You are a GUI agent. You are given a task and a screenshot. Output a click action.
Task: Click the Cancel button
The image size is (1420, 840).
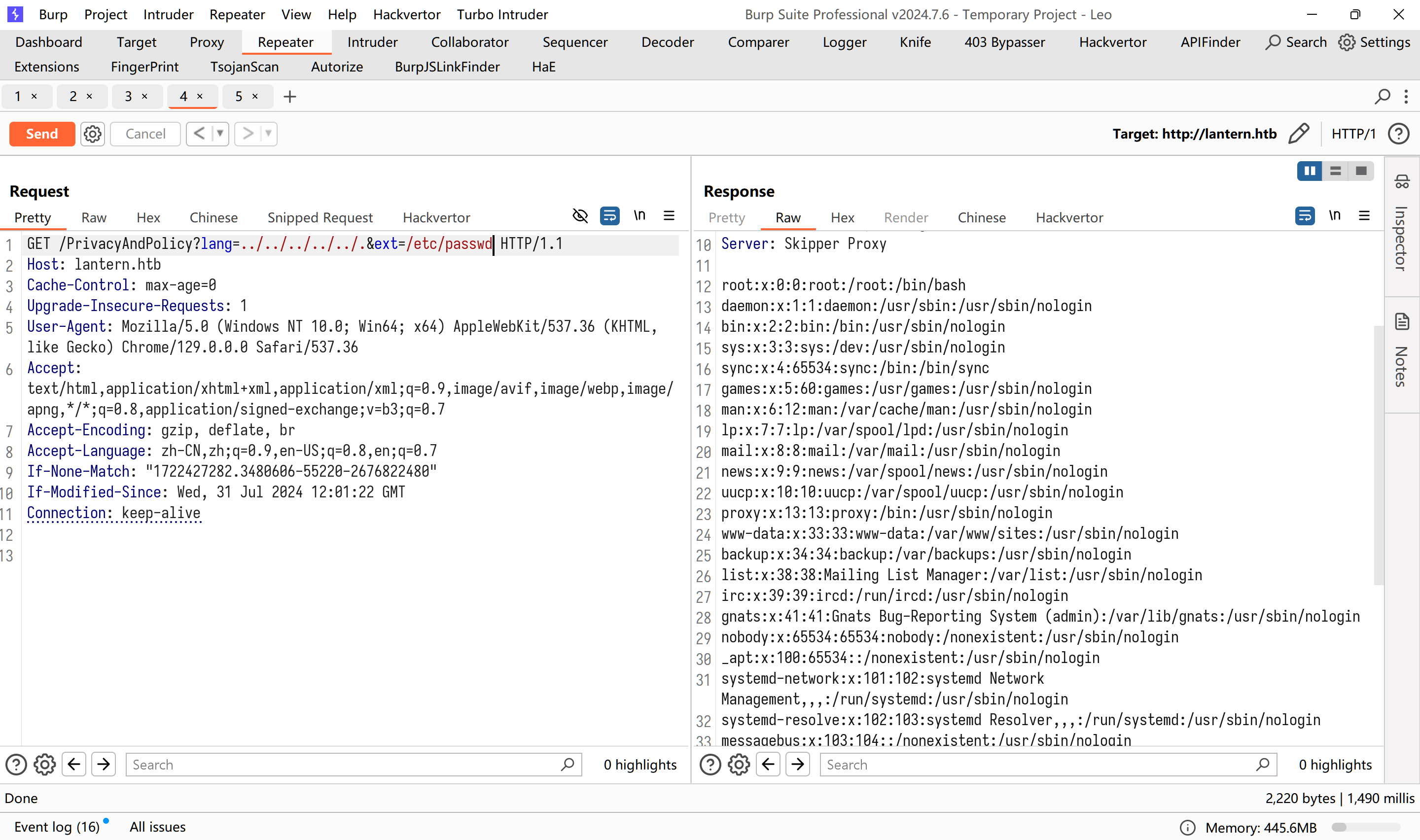145,134
